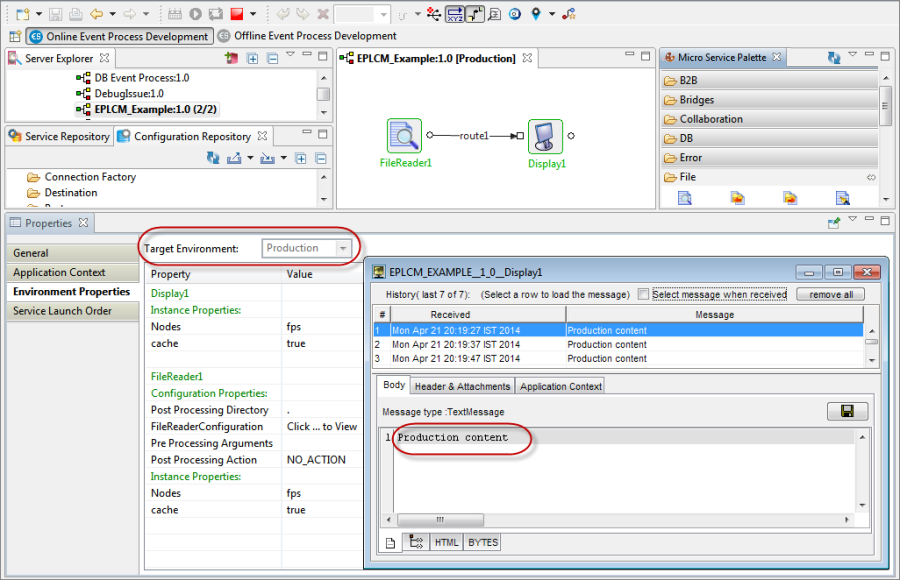Collapse the File palette category
900x580 pixels.
pyautogui.click(x=770, y=177)
